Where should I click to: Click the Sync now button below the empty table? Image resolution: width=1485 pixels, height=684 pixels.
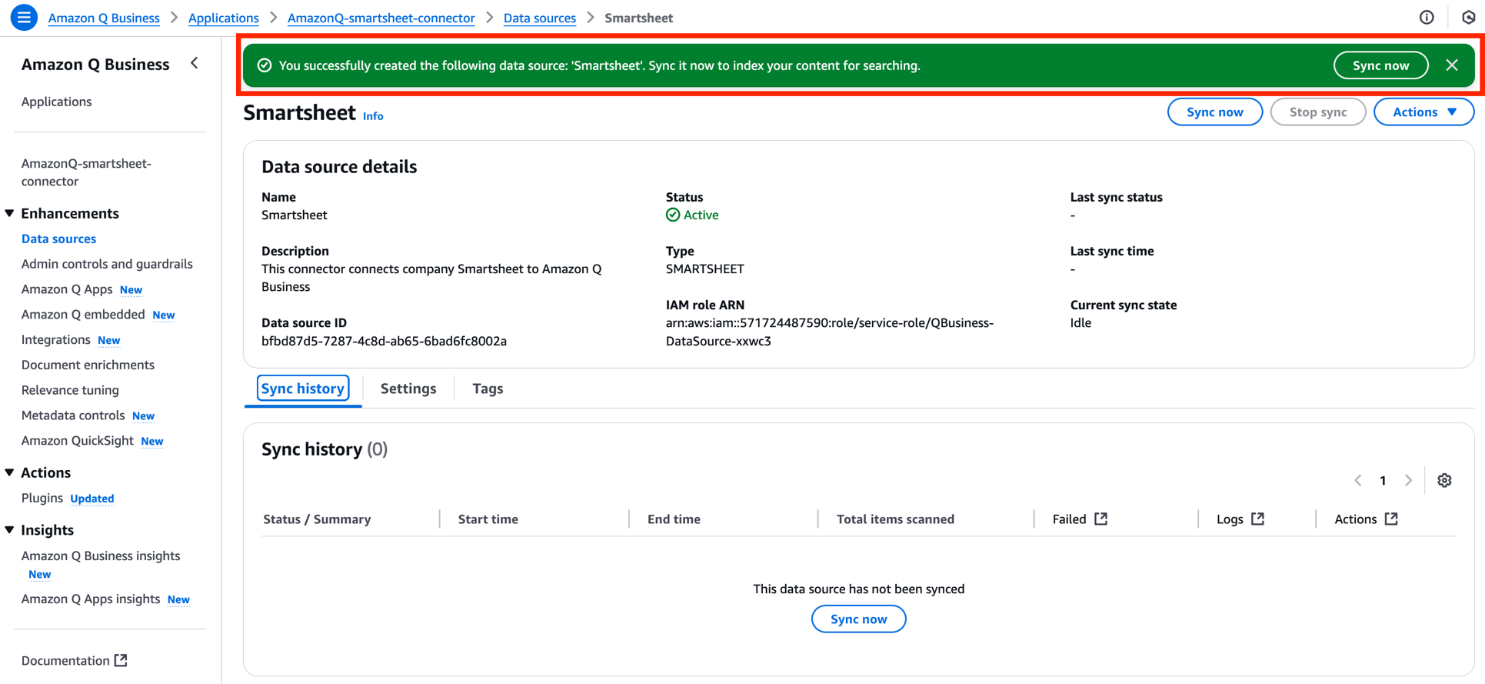pyautogui.click(x=859, y=619)
